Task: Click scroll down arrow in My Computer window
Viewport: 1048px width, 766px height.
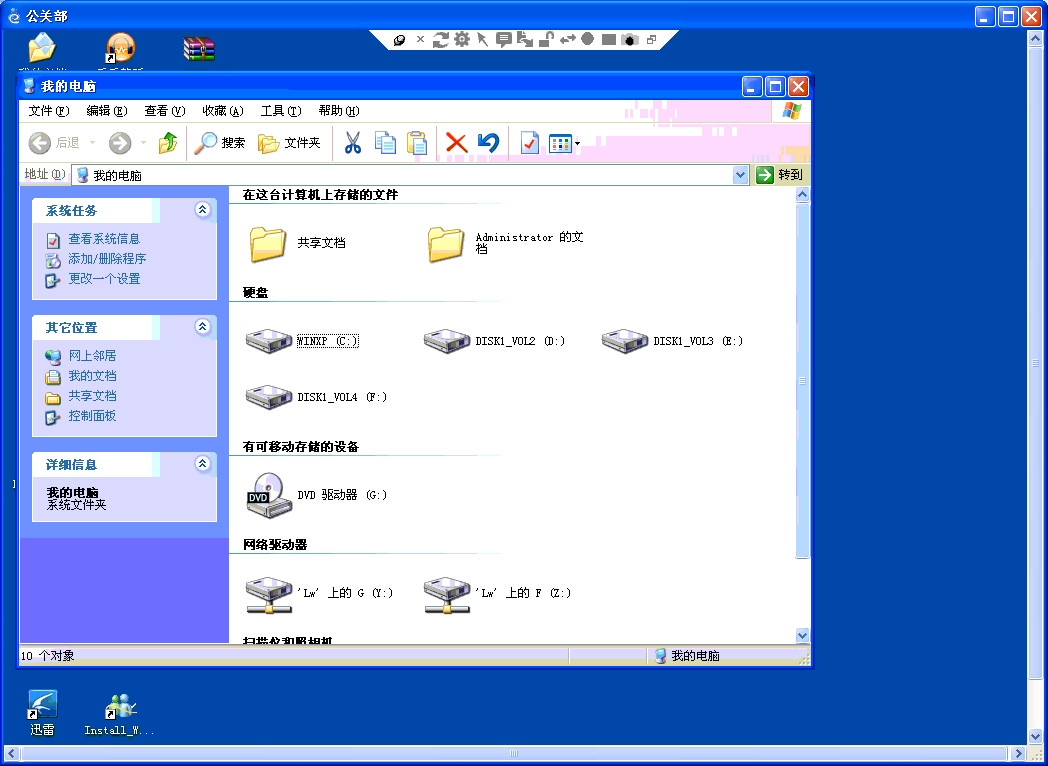Action: tap(803, 636)
